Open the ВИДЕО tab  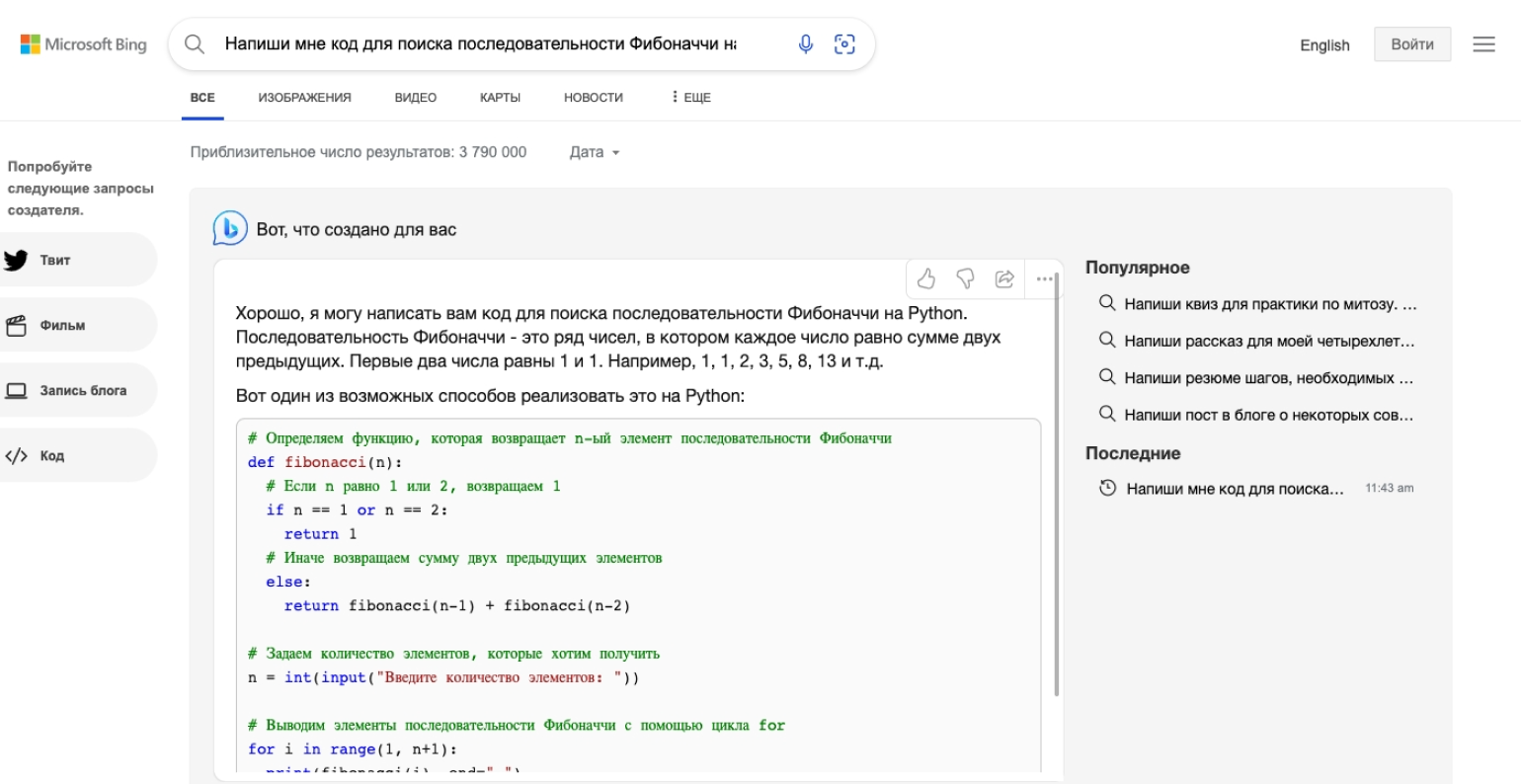point(415,98)
